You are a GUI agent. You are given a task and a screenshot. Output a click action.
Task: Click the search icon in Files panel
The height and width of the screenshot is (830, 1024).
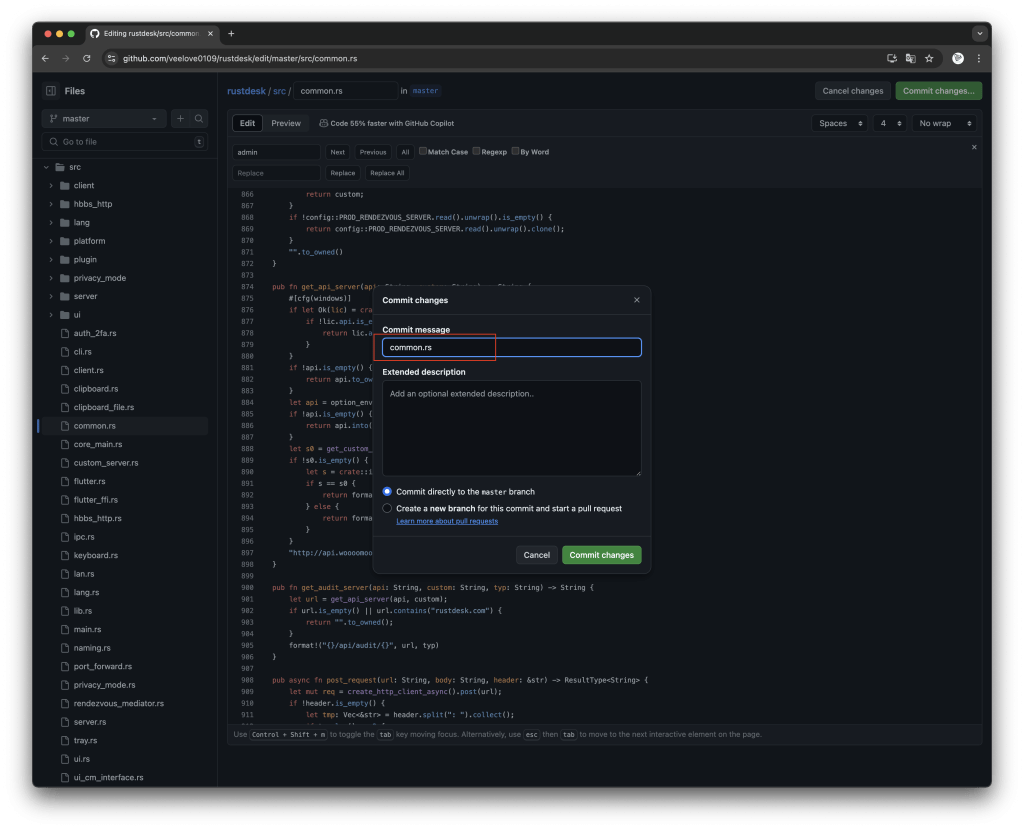click(199, 119)
